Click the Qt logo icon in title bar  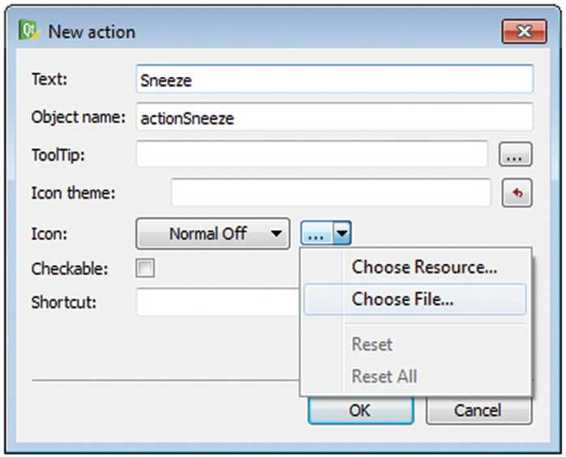[x=28, y=30]
